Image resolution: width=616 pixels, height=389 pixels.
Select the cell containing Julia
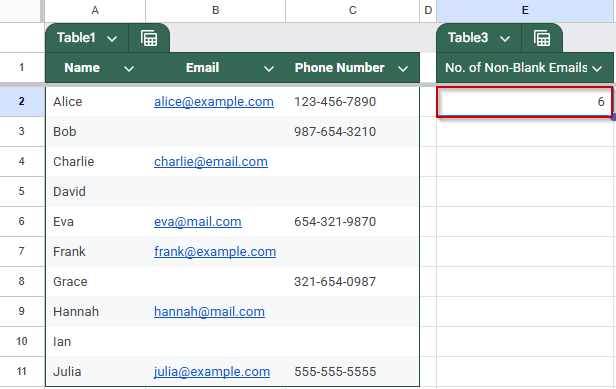coord(95,372)
